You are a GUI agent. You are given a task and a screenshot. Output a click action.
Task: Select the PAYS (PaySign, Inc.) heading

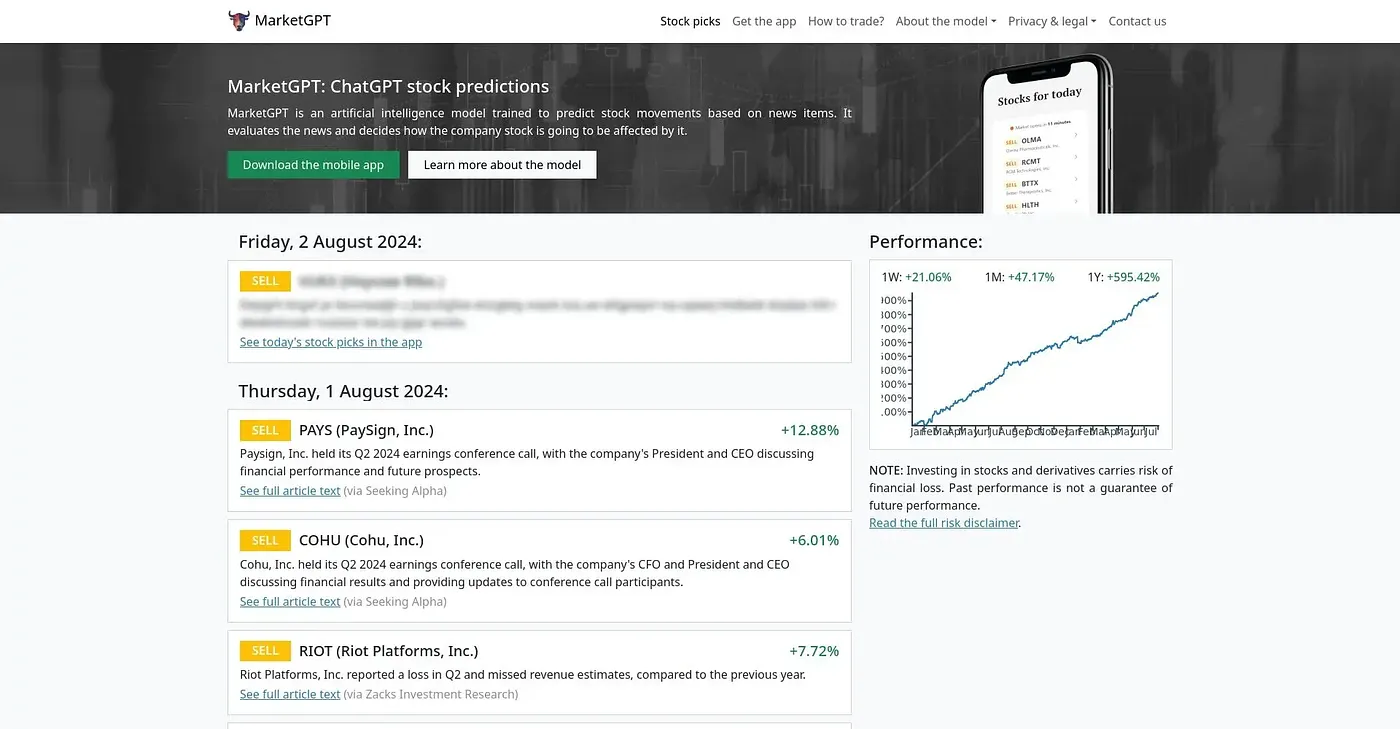tap(366, 430)
